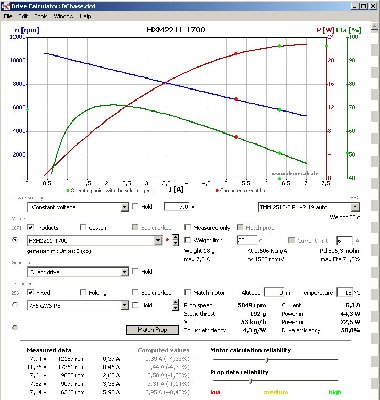Click the 'Measured data' heading

[49, 350]
